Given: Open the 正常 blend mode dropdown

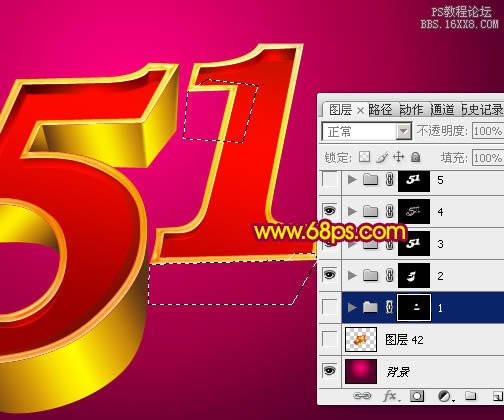Looking at the screenshot, I should pyautogui.click(x=366, y=131).
